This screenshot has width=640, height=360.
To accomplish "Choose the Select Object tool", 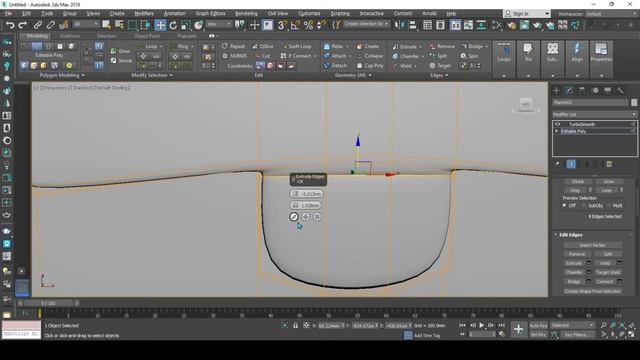I will 107,25.
